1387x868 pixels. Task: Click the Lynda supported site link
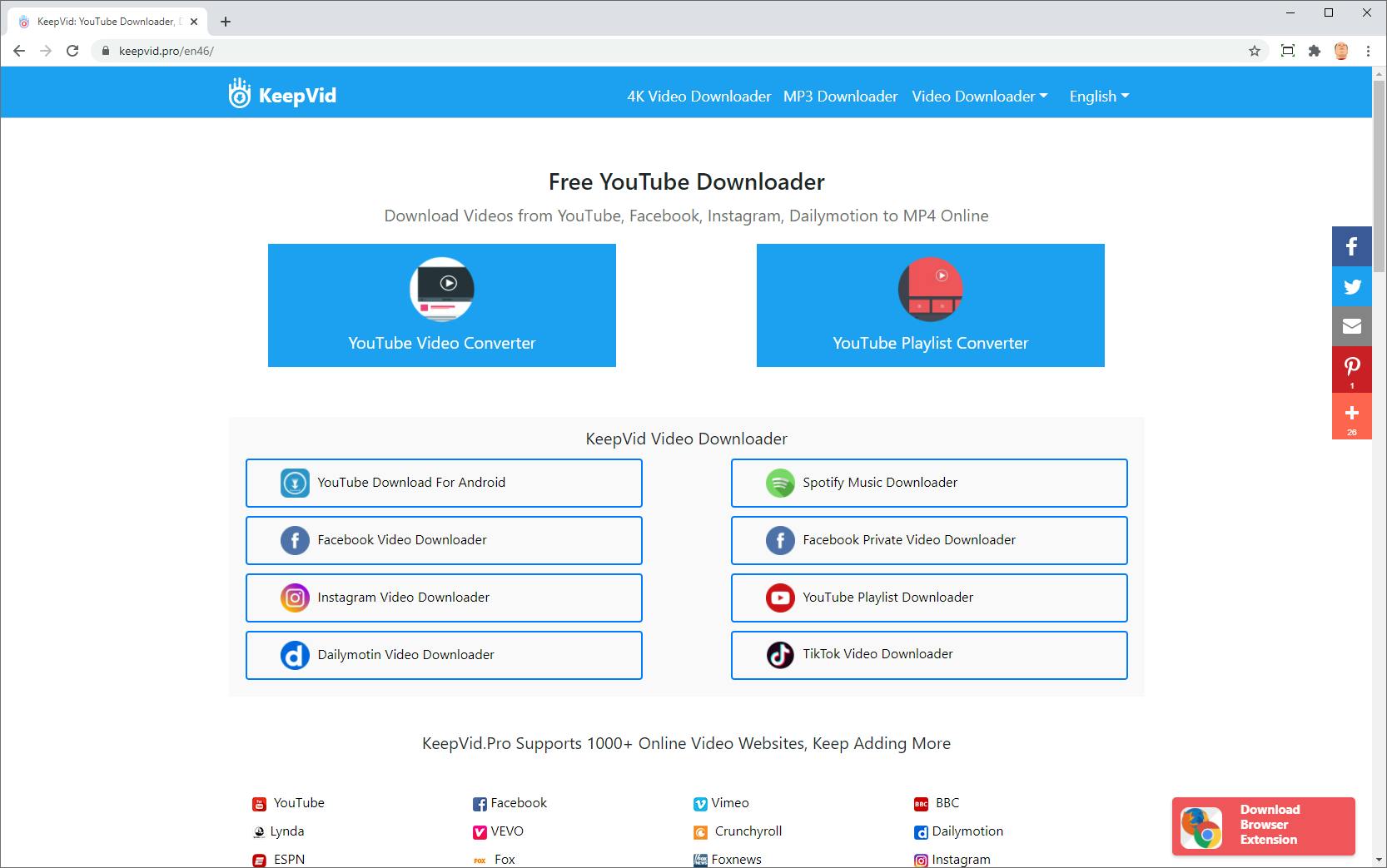click(x=287, y=831)
